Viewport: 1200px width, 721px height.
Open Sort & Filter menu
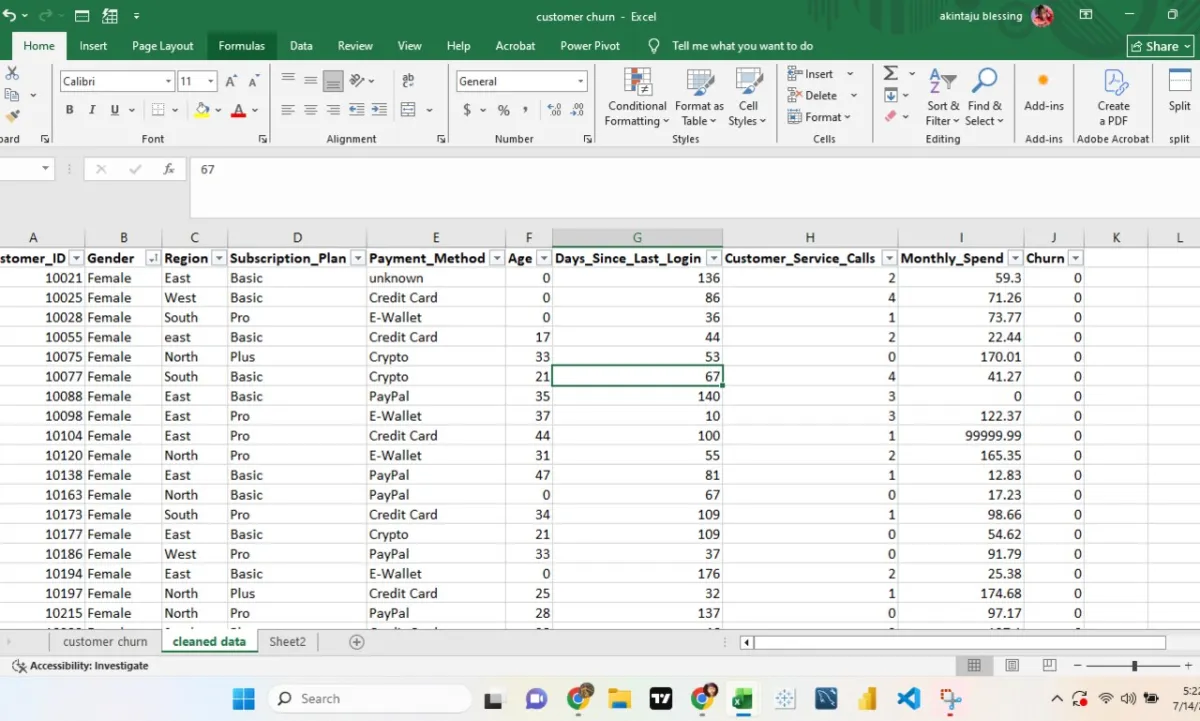[x=943, y=98]
